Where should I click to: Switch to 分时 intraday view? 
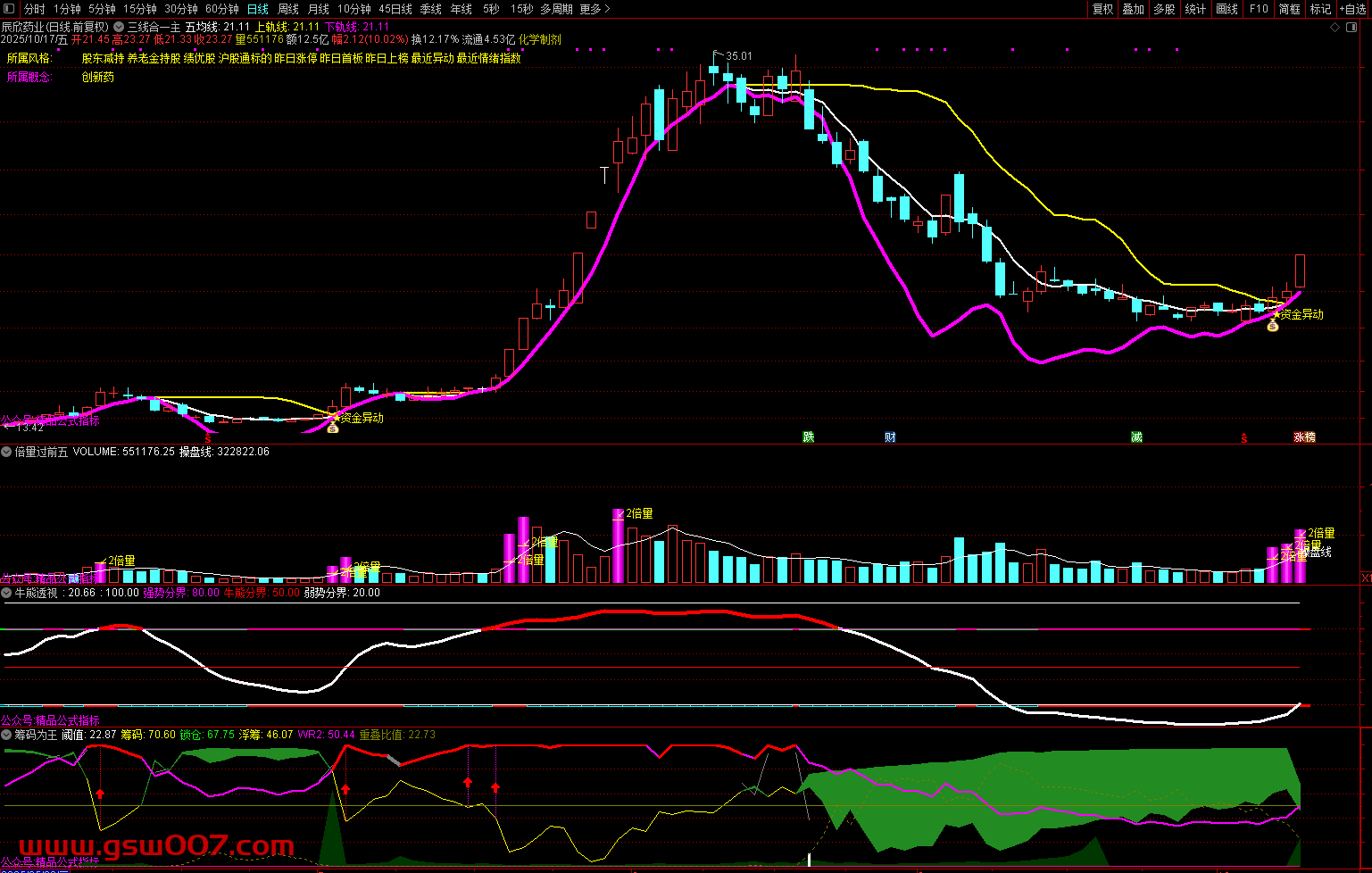click(x=34, y=9)
